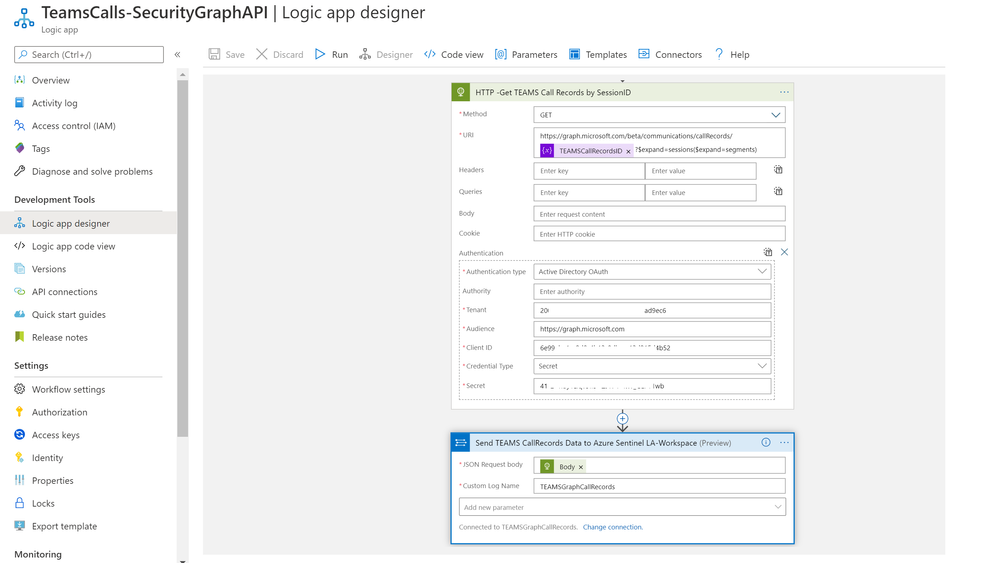Click the Logic app logo icon
The image size is (998, 563).
(24, 18)
